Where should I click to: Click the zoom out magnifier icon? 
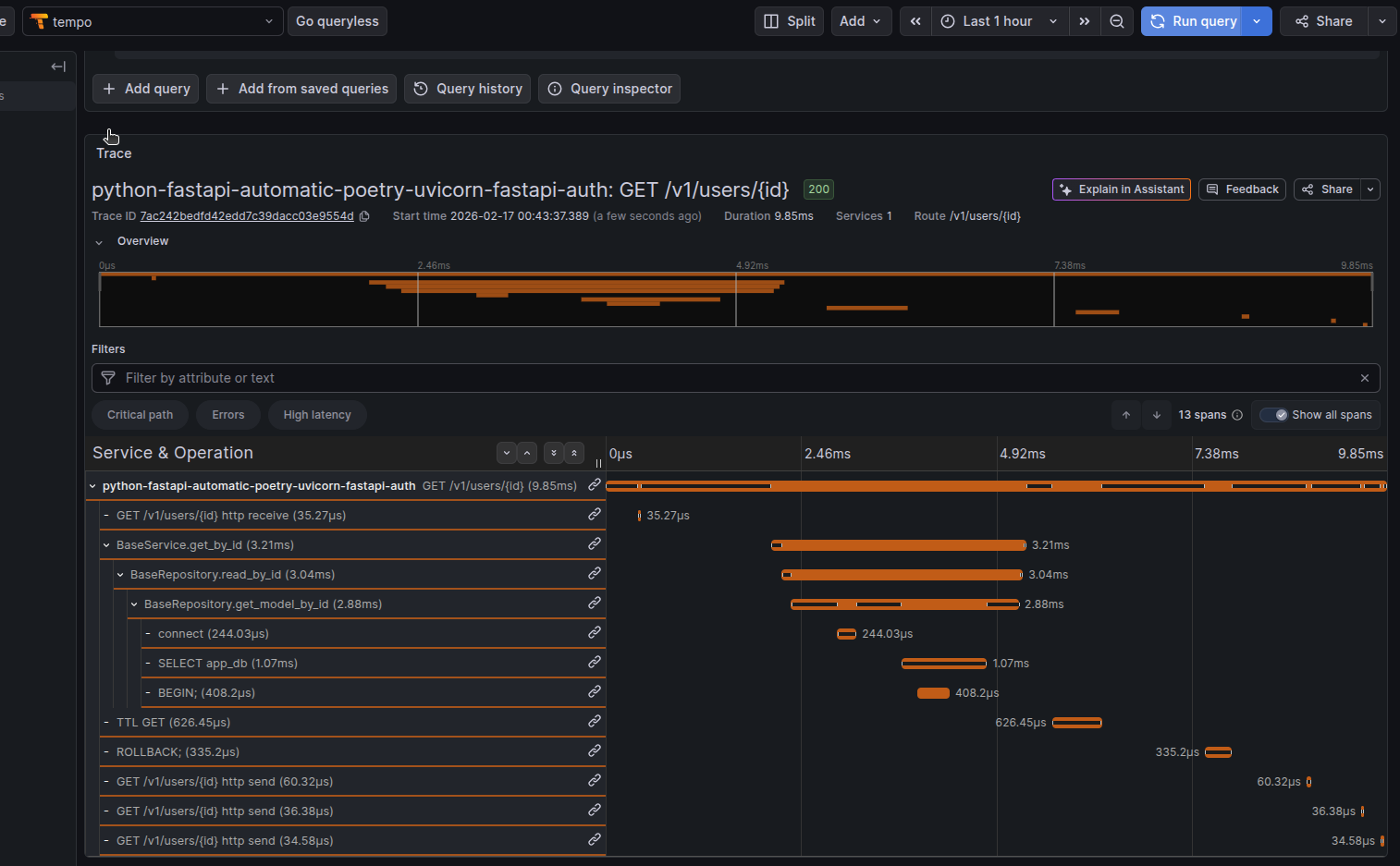[1117, 20]
